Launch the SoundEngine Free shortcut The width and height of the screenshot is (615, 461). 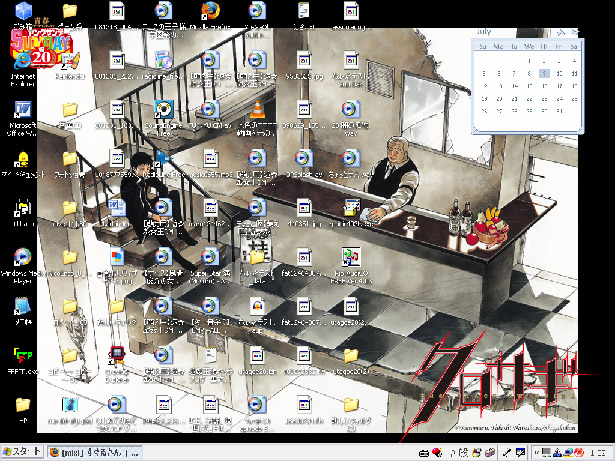tap(164, 109)
